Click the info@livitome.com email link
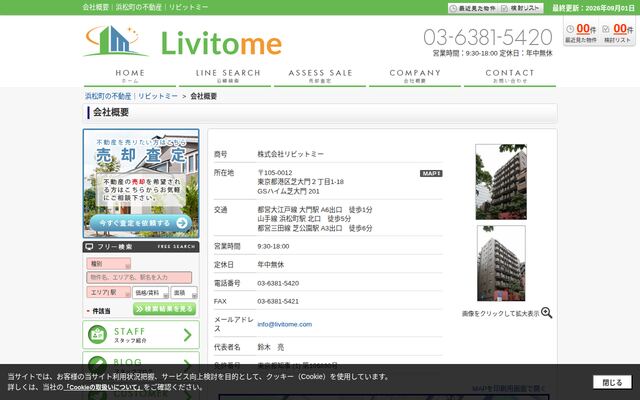Screen dimensions: 640x400 pyautogui.click(x=284, y=324)
